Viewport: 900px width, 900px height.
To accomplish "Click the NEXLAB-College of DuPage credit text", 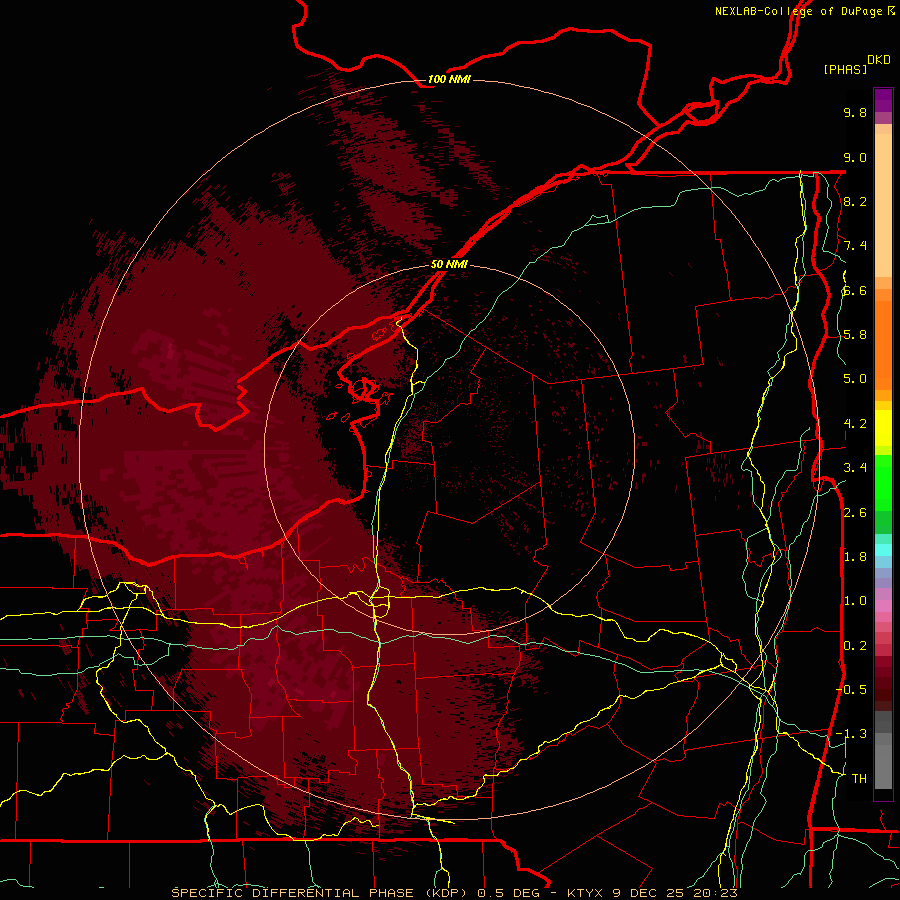I will click(805, 11).
